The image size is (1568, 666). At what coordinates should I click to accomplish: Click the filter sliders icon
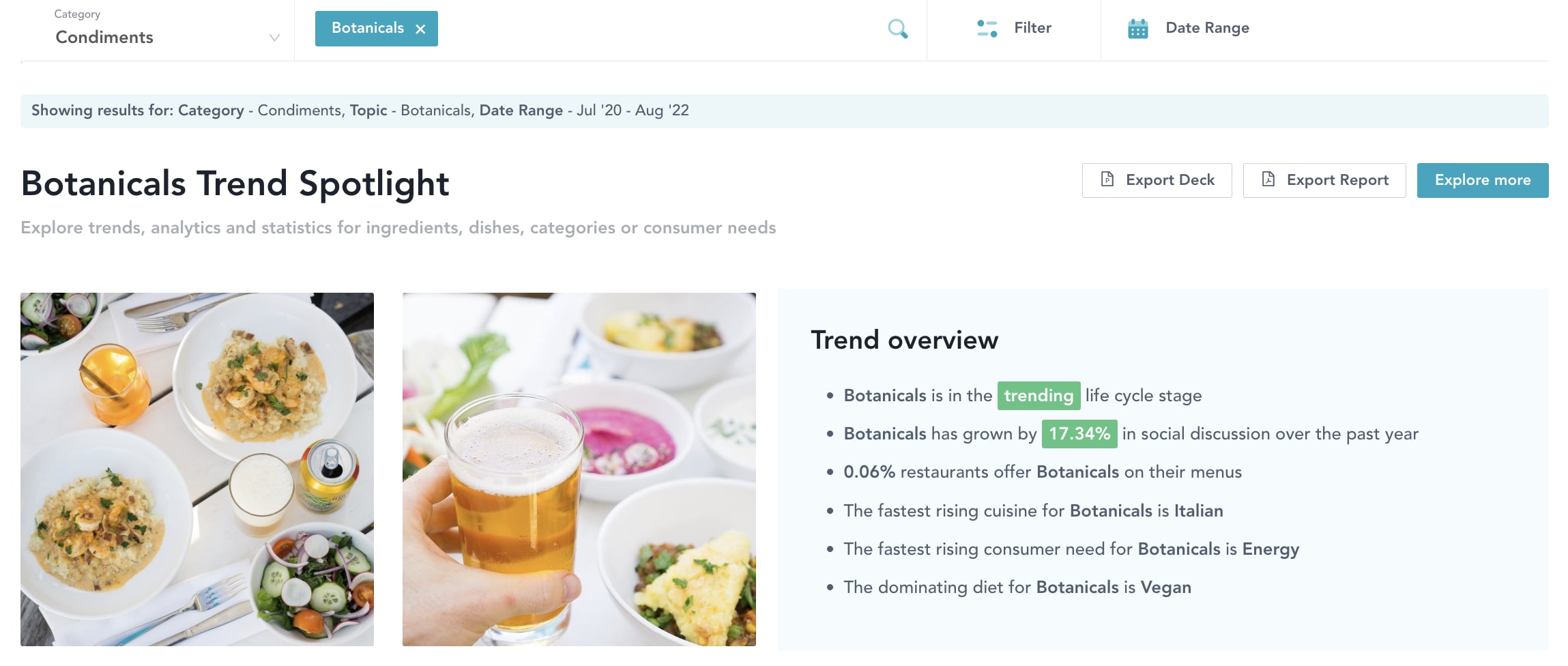click(987, 28)
